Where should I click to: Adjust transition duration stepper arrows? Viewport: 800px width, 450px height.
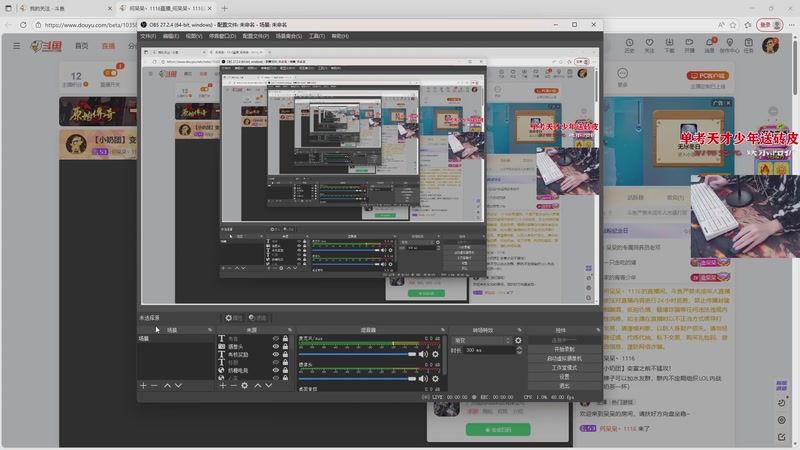519,351
